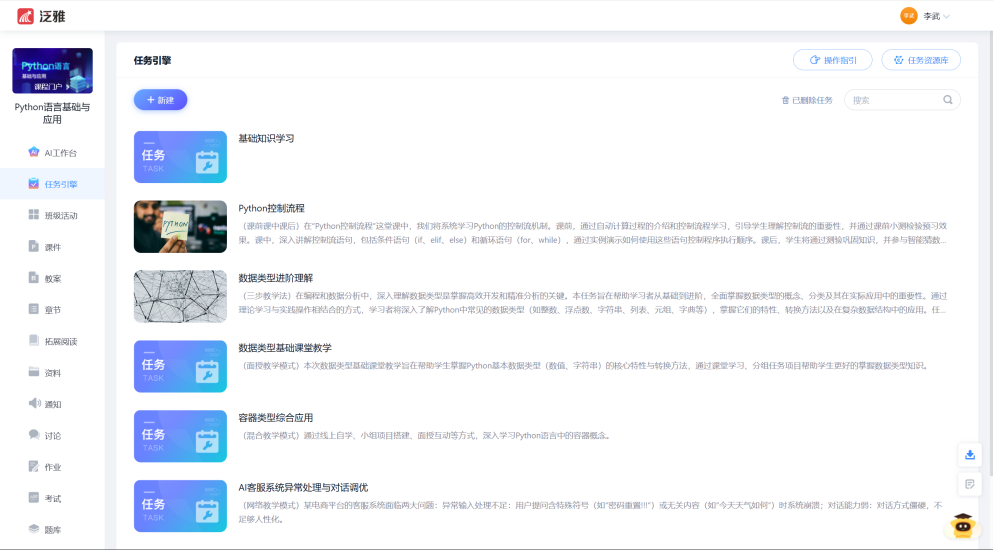Select the 任务引擎 sidebar icon
This screenshot has height=550, width=993.
coord(34,184)
